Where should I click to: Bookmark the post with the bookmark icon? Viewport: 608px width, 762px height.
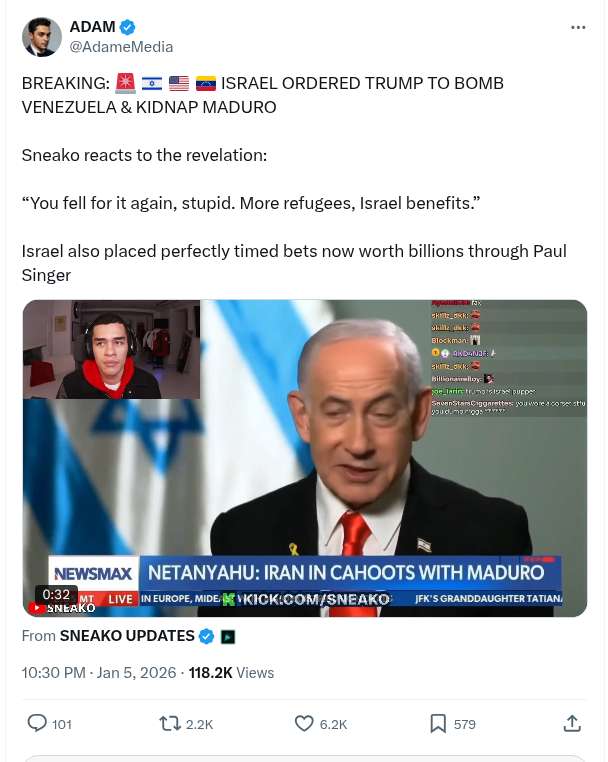click(438, 724)
